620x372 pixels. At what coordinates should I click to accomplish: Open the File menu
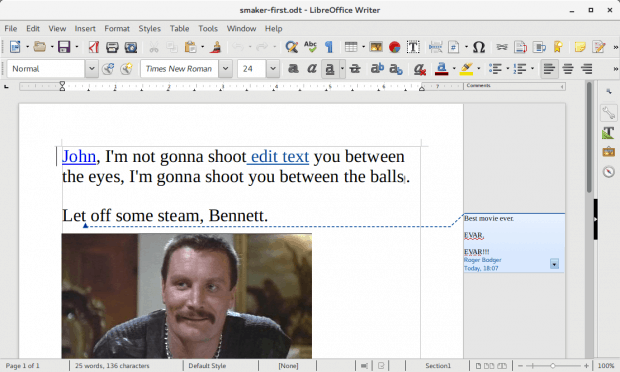(x=11, y=28)
